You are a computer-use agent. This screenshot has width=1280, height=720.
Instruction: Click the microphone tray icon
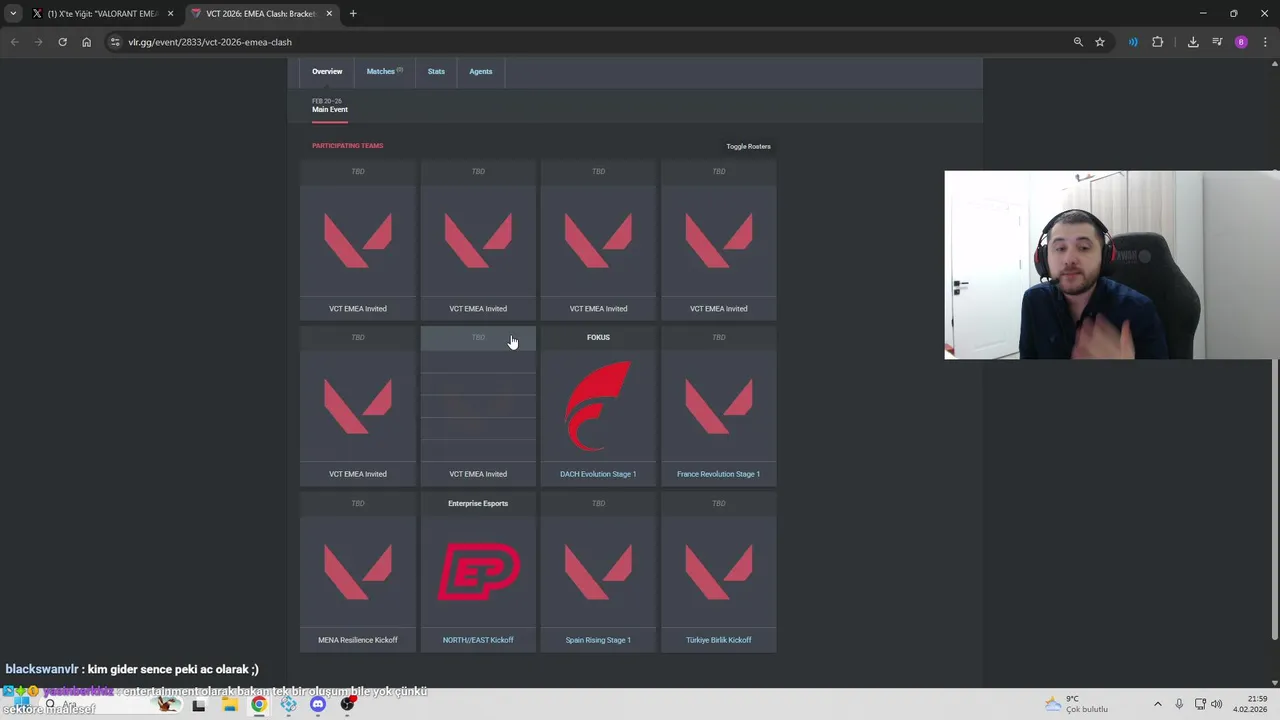pyautogui.click(x=1179, y=704)
